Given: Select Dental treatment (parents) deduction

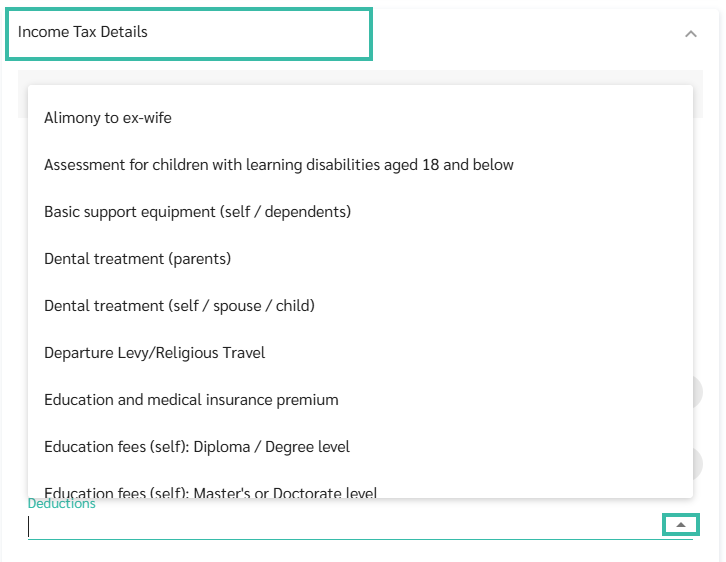Looking at the screenshot, I should pos(137,259).
